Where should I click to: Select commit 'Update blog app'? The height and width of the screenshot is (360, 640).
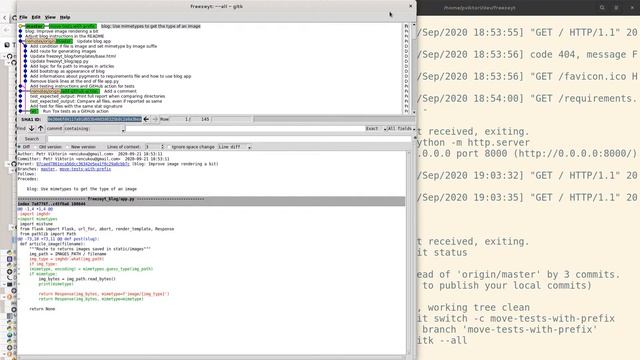94,41
